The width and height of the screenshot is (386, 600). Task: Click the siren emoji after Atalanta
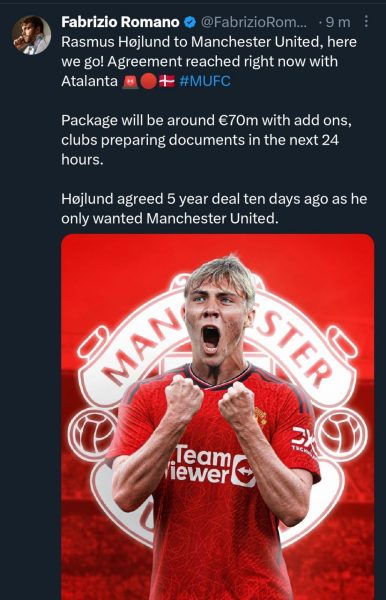(x=130, y=81)
